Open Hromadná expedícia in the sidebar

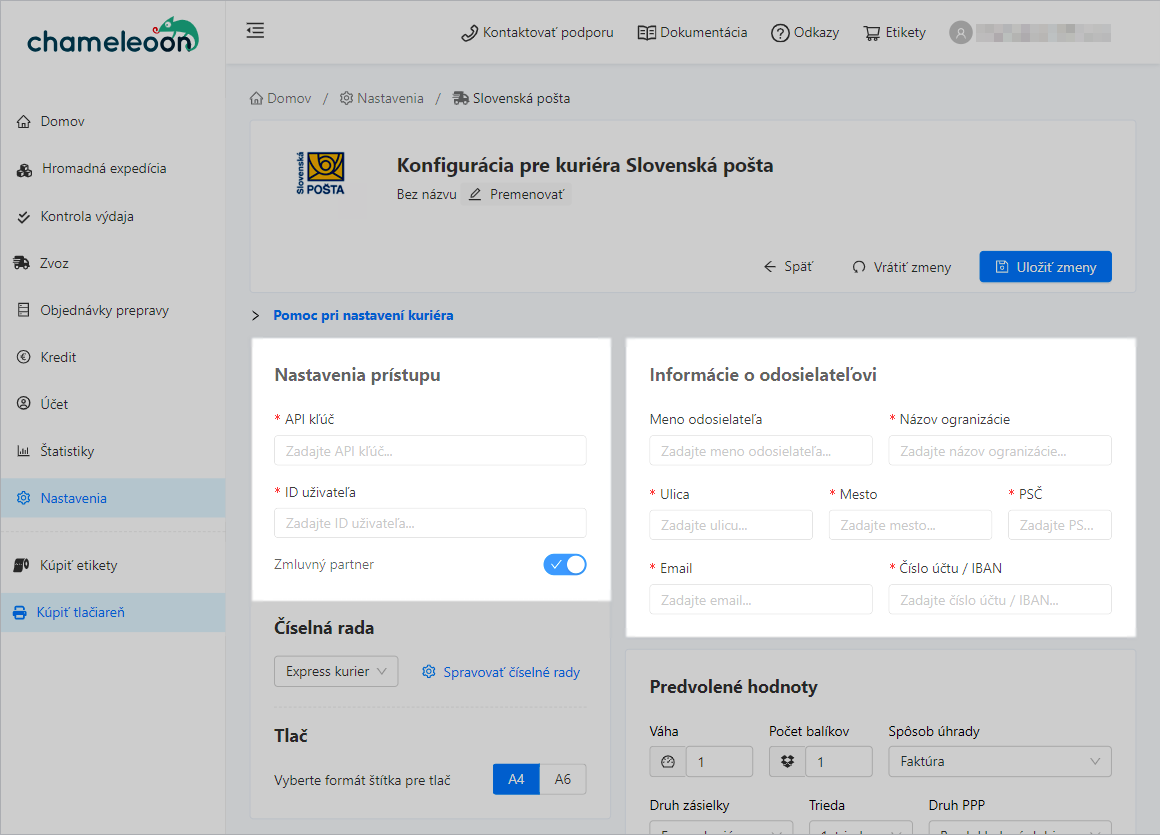pos(103,169)
